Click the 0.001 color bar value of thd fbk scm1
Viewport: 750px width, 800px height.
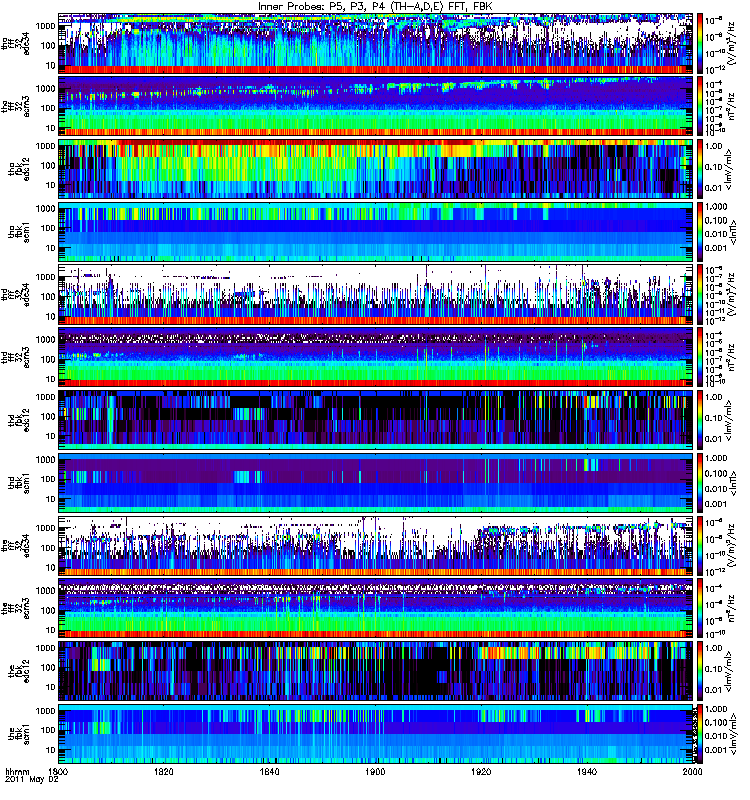716,504
